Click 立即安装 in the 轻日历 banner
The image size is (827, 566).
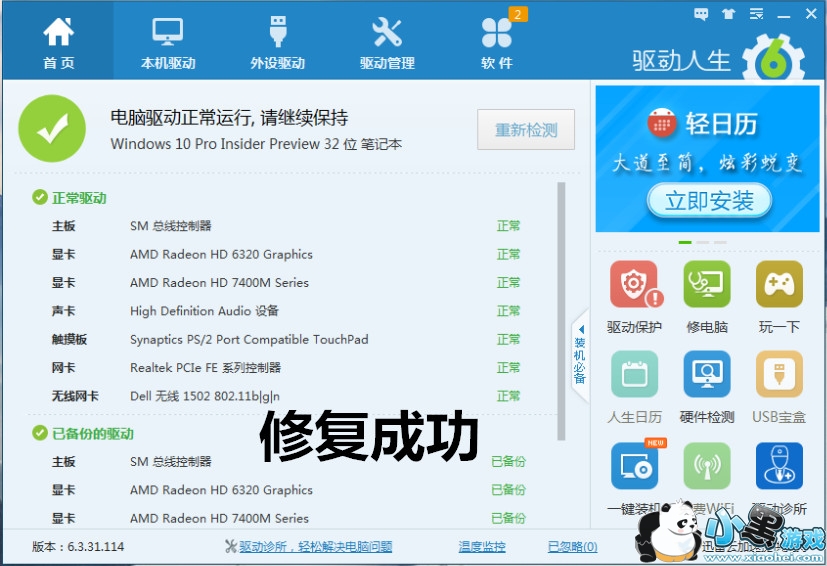point(709,200)
